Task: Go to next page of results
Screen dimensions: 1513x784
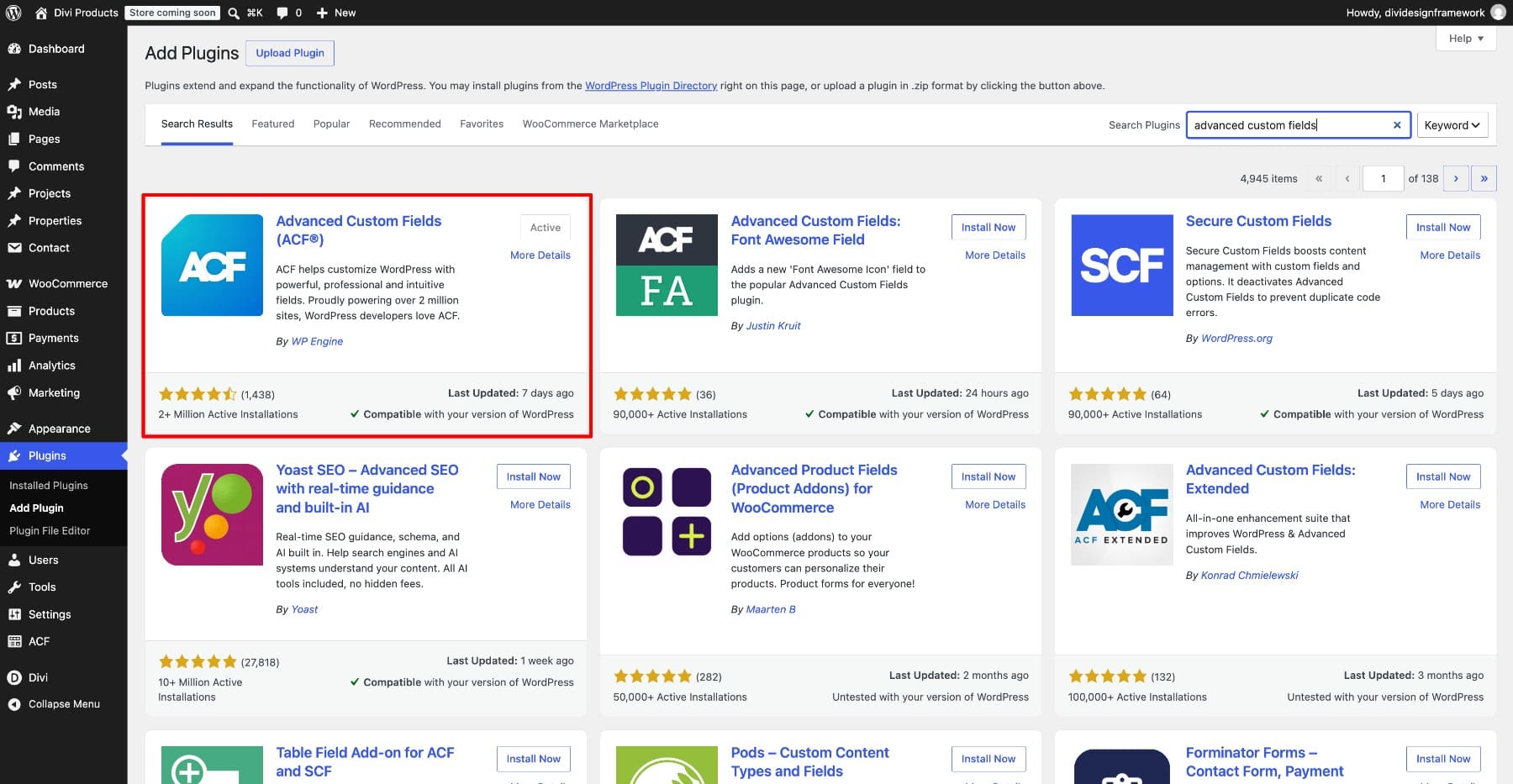Action: [1456, 178]
